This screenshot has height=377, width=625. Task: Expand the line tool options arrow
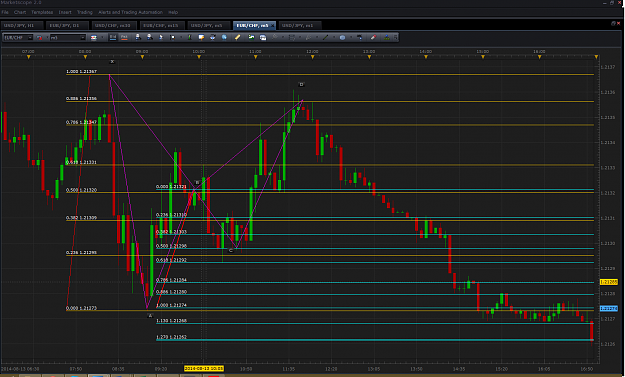coord(334,37)
